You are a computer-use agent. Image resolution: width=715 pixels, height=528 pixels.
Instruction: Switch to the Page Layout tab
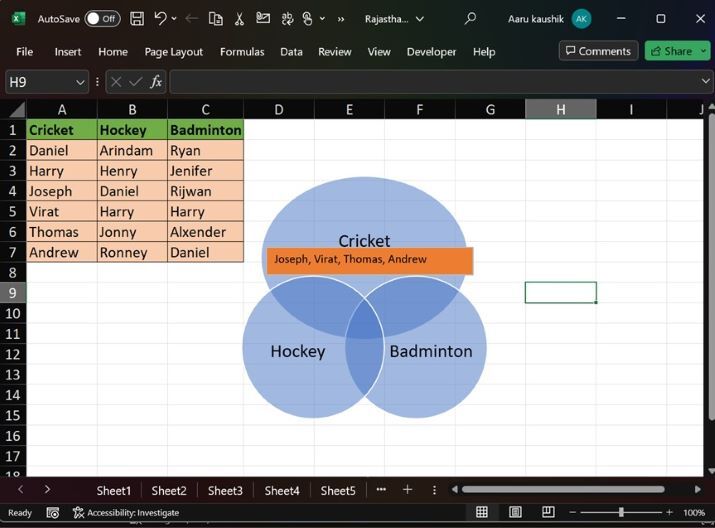click(174, 52)
